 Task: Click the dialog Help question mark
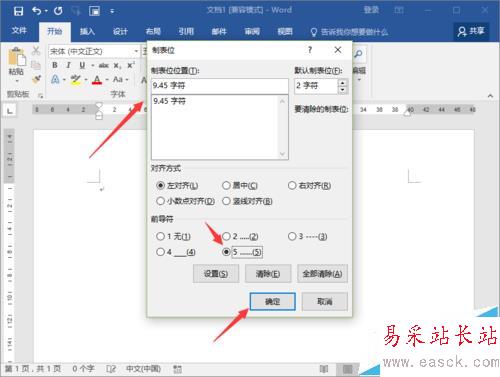[x=310, y=50]
